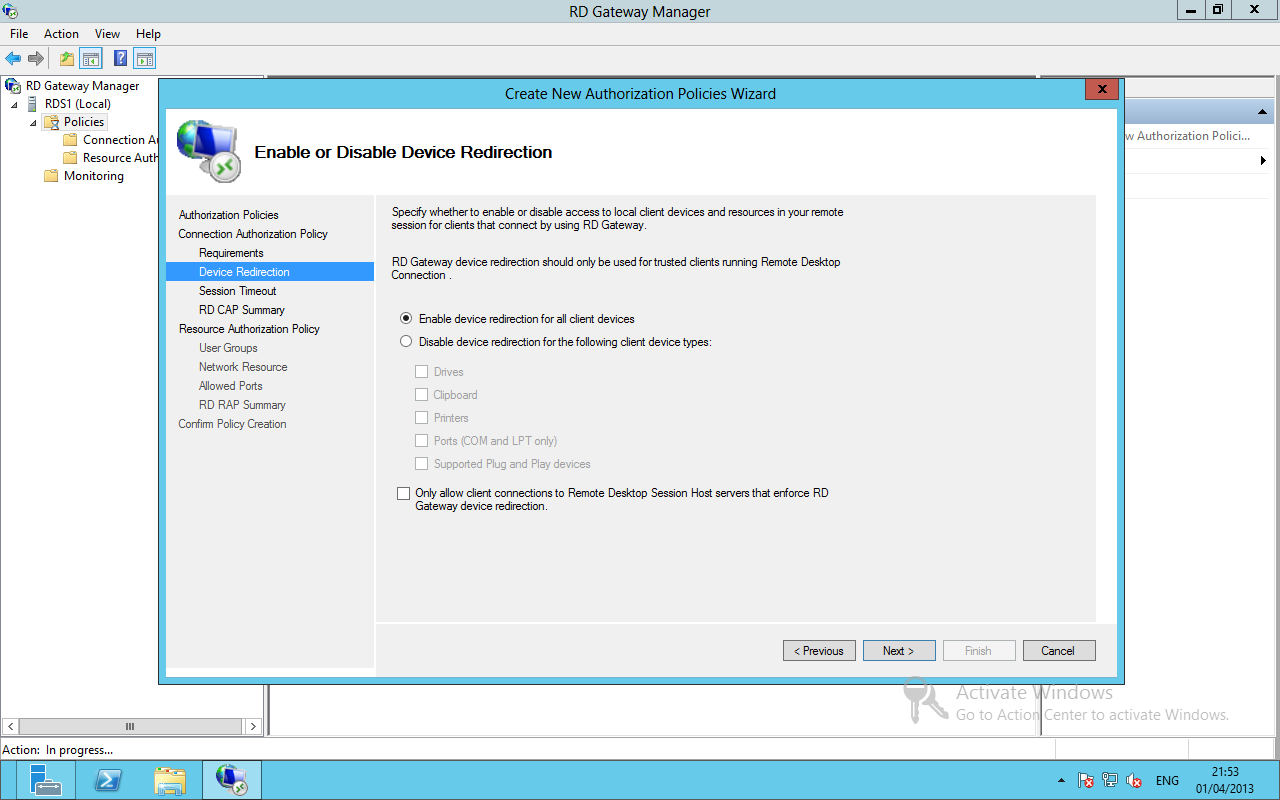
Task: Click the Cancel button in wizard
Action: [1059, 651]
